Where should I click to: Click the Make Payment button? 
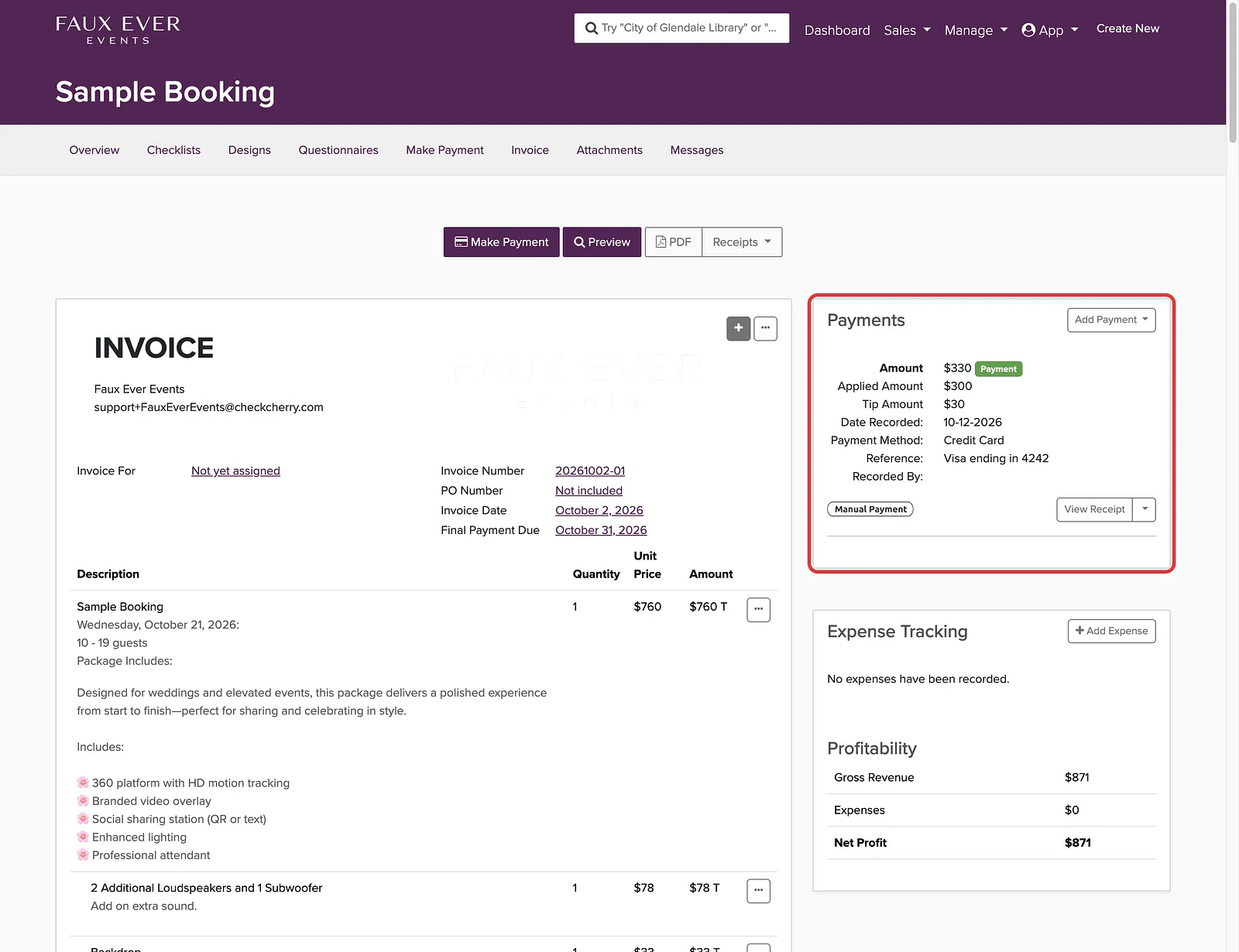(501, 242)
